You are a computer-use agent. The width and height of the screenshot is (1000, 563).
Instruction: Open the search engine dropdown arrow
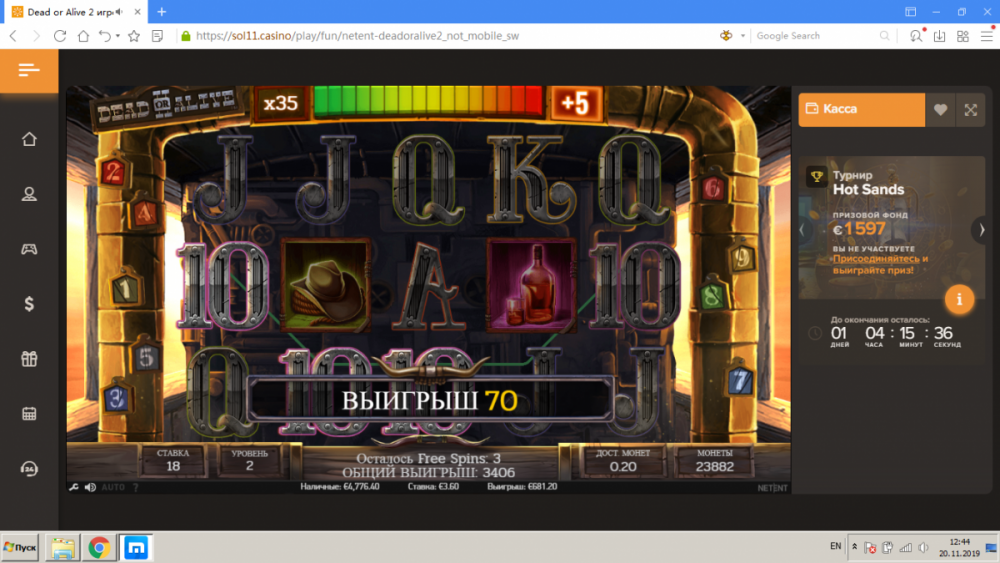[743, 36]
